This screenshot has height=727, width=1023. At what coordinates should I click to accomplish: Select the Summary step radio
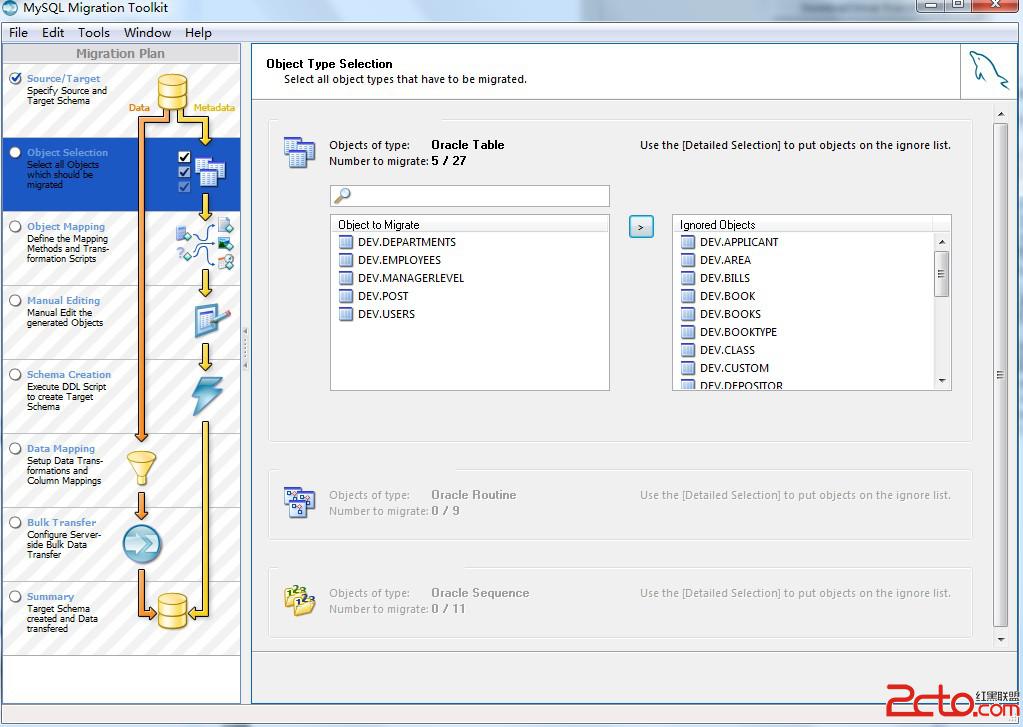[16, 596]
